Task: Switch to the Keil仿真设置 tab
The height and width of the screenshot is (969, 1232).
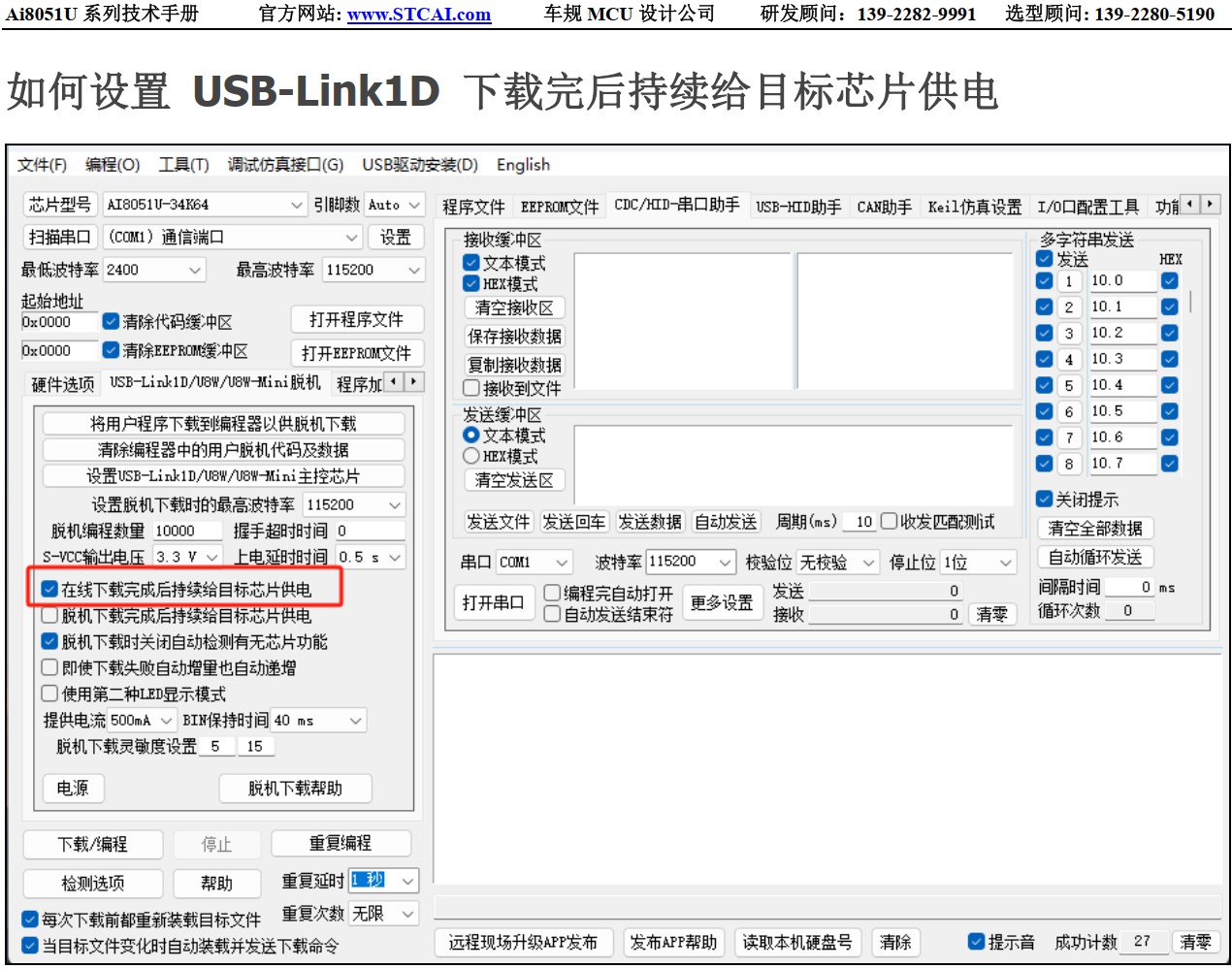Action: 975,207
